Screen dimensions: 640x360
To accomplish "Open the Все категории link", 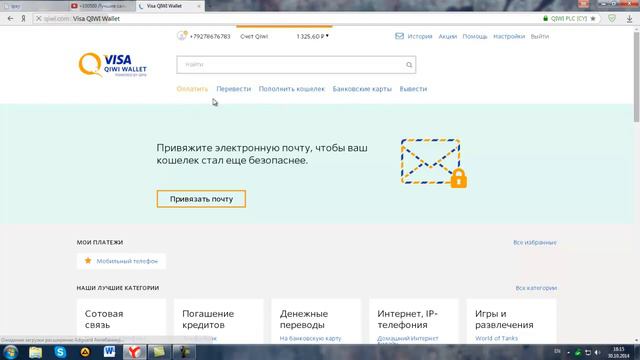I will pos(536,288).
